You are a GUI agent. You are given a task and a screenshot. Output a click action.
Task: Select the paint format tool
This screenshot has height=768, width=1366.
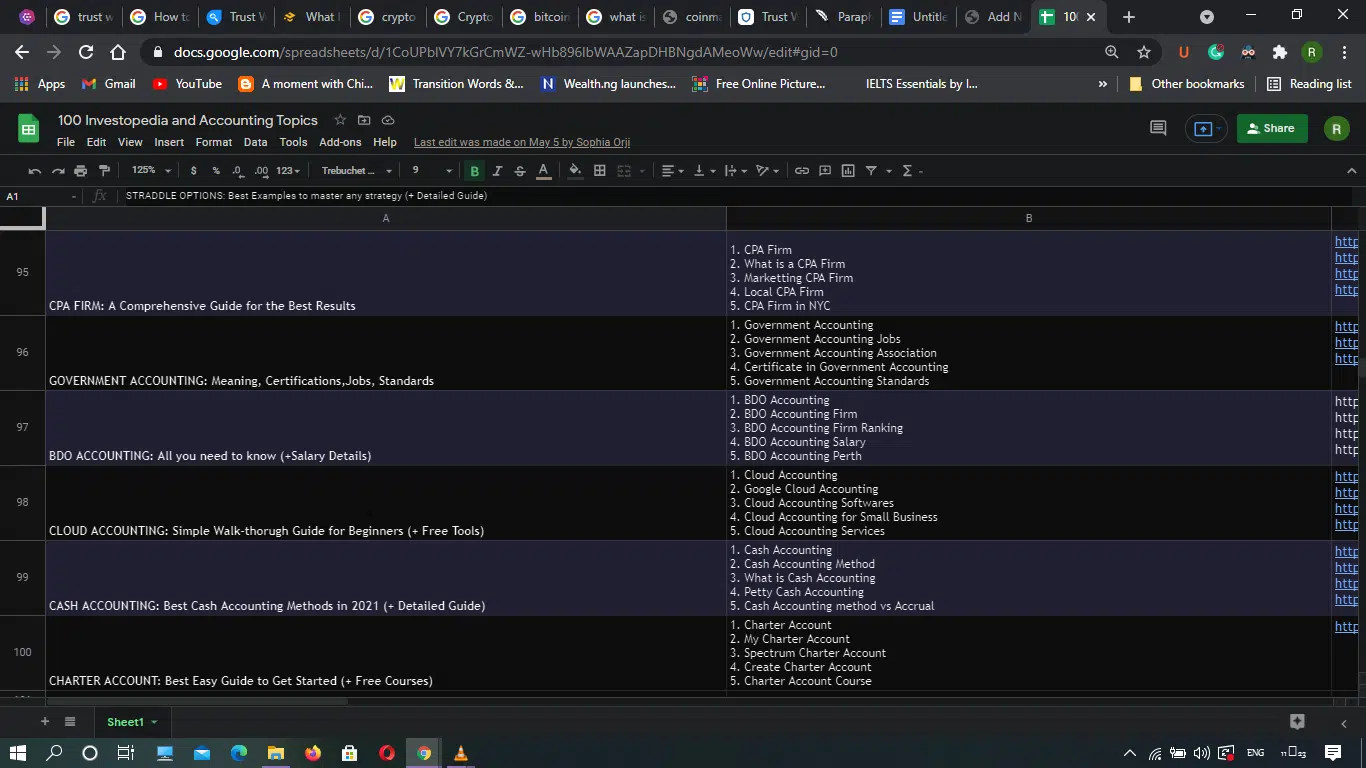[104, 171]
